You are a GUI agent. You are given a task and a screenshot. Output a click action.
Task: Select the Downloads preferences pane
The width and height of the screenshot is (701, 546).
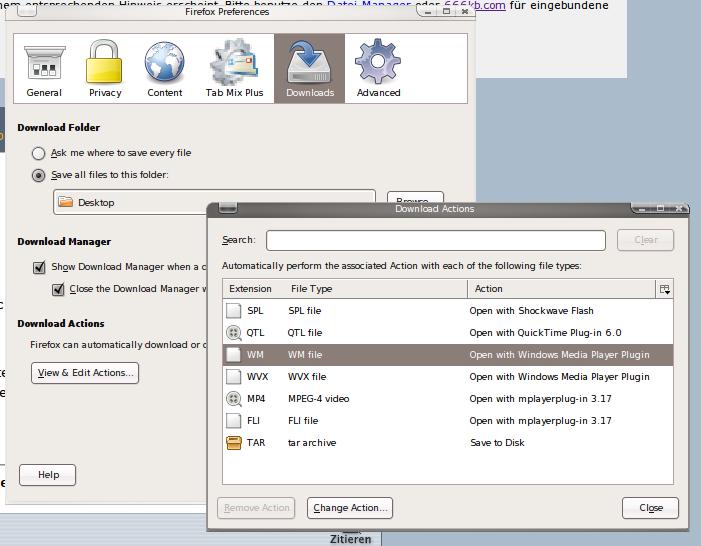(x=309, y=68)
